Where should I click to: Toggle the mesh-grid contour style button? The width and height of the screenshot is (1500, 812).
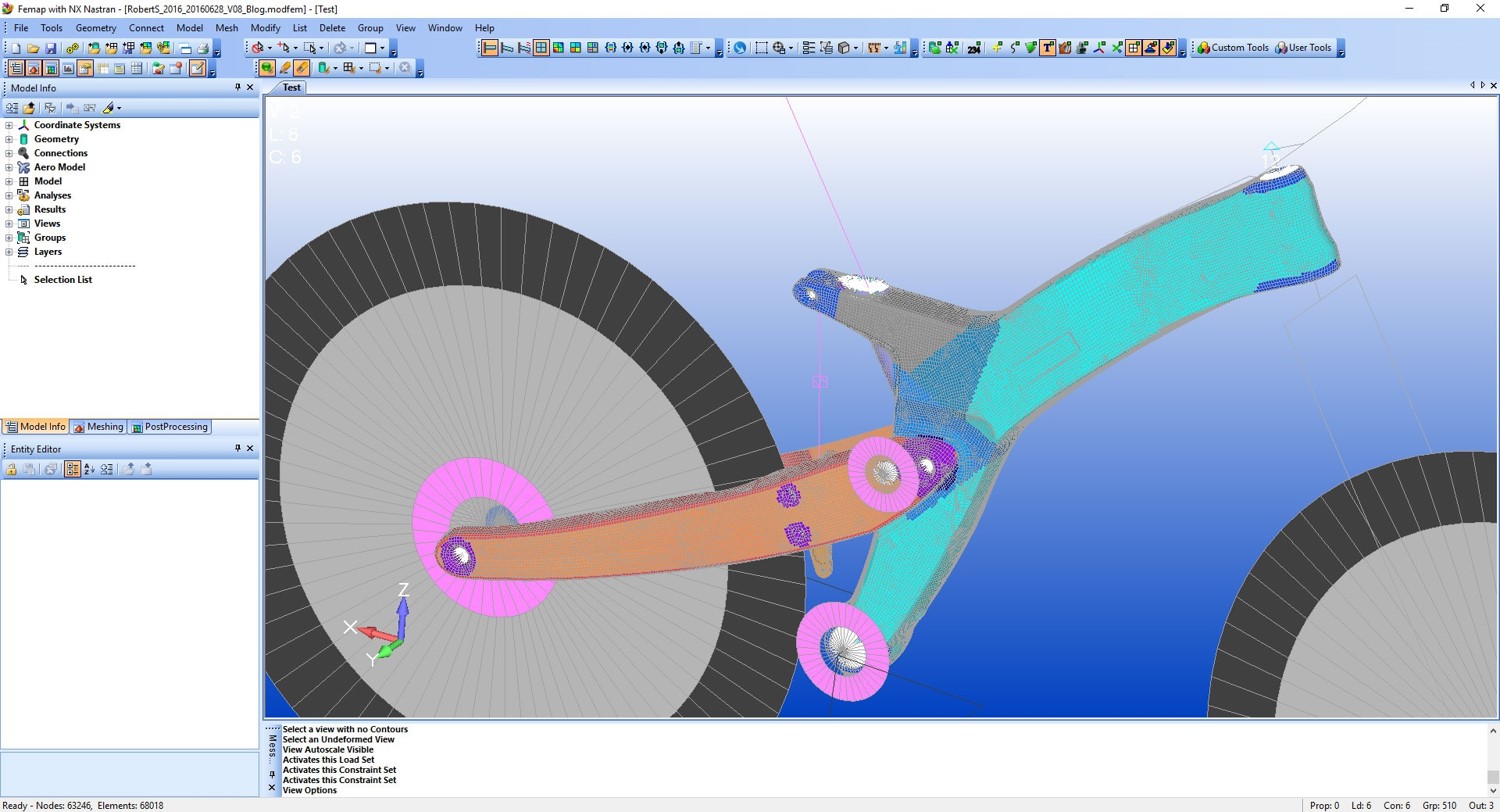click(541, 47)
